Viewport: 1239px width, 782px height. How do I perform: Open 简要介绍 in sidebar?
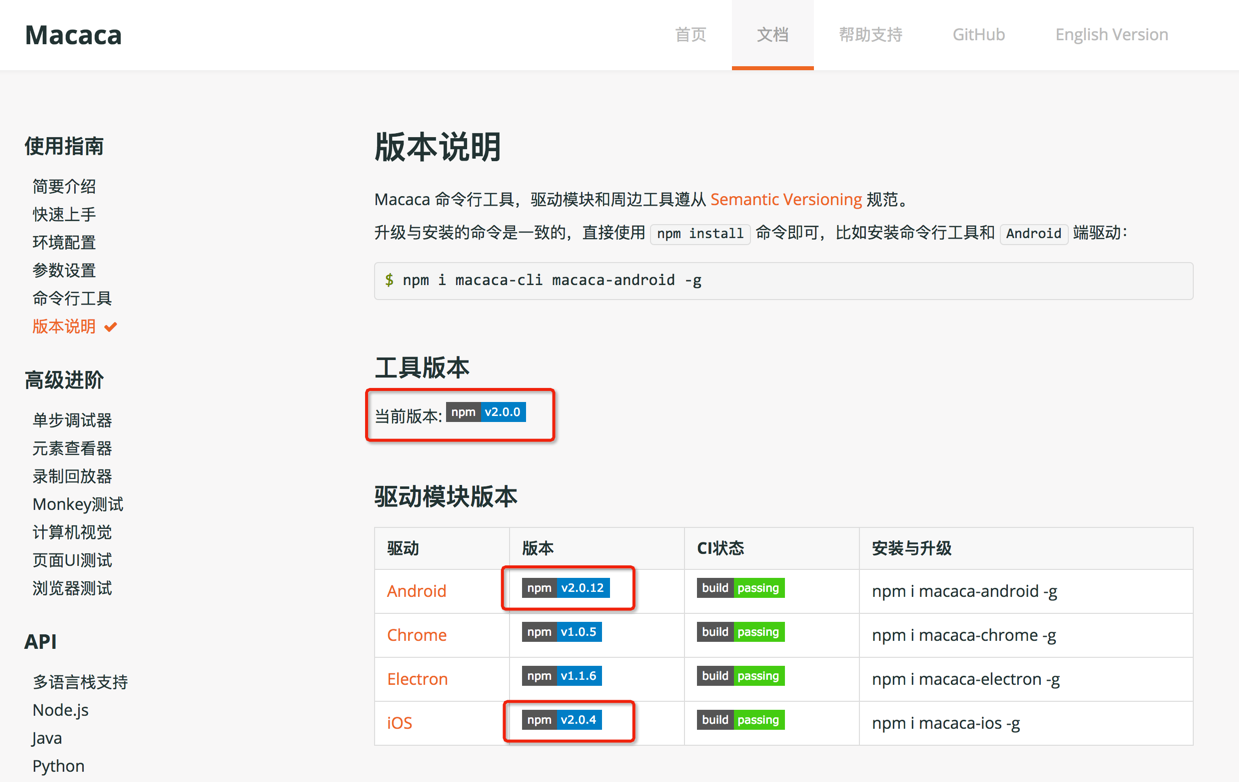click(64, 186)
